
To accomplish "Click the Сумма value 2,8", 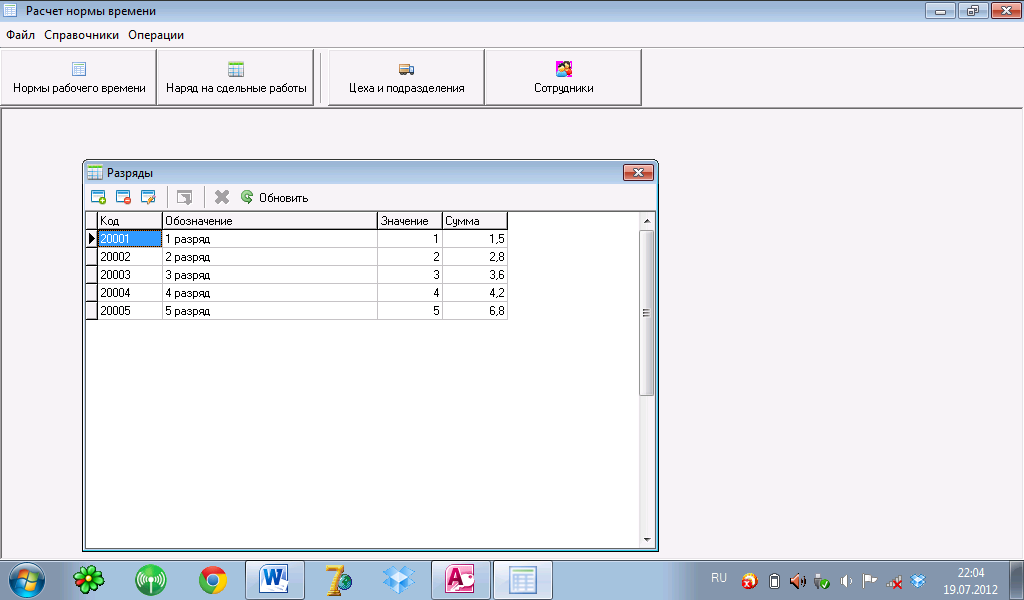I will point(475,257).
